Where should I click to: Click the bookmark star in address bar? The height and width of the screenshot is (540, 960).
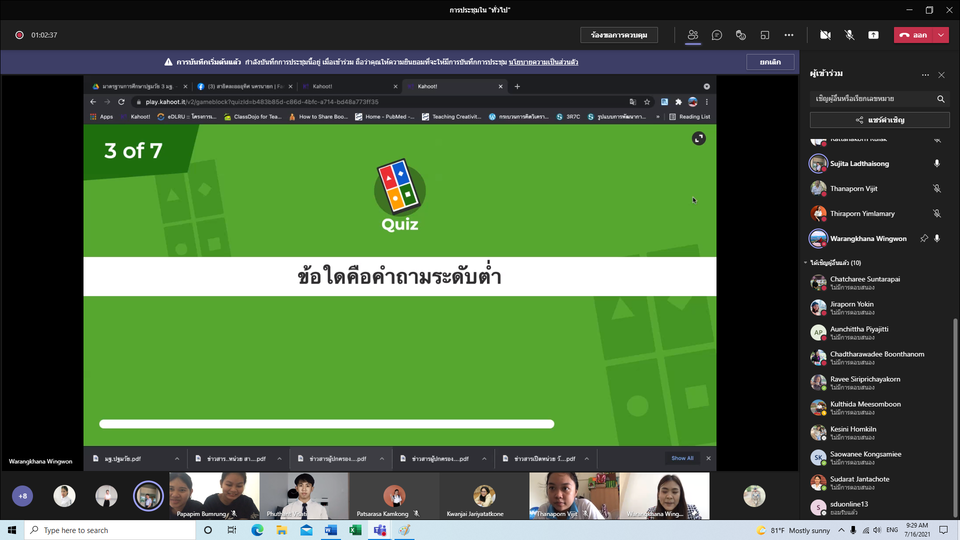647,102
